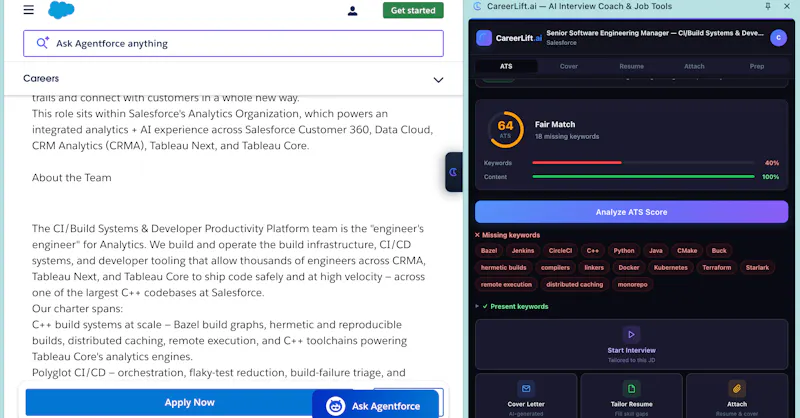This screenshot has width=800, height=418.
Task: Open the Ask Agentforce chat button
Action: tap(376, 405)
